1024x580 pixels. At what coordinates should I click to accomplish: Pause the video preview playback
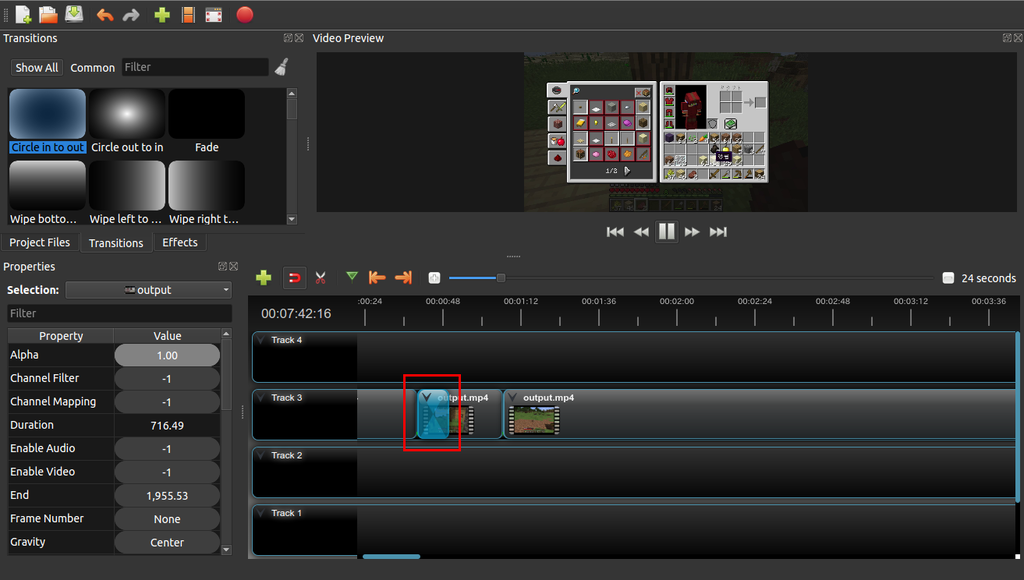tap(667, 231)
